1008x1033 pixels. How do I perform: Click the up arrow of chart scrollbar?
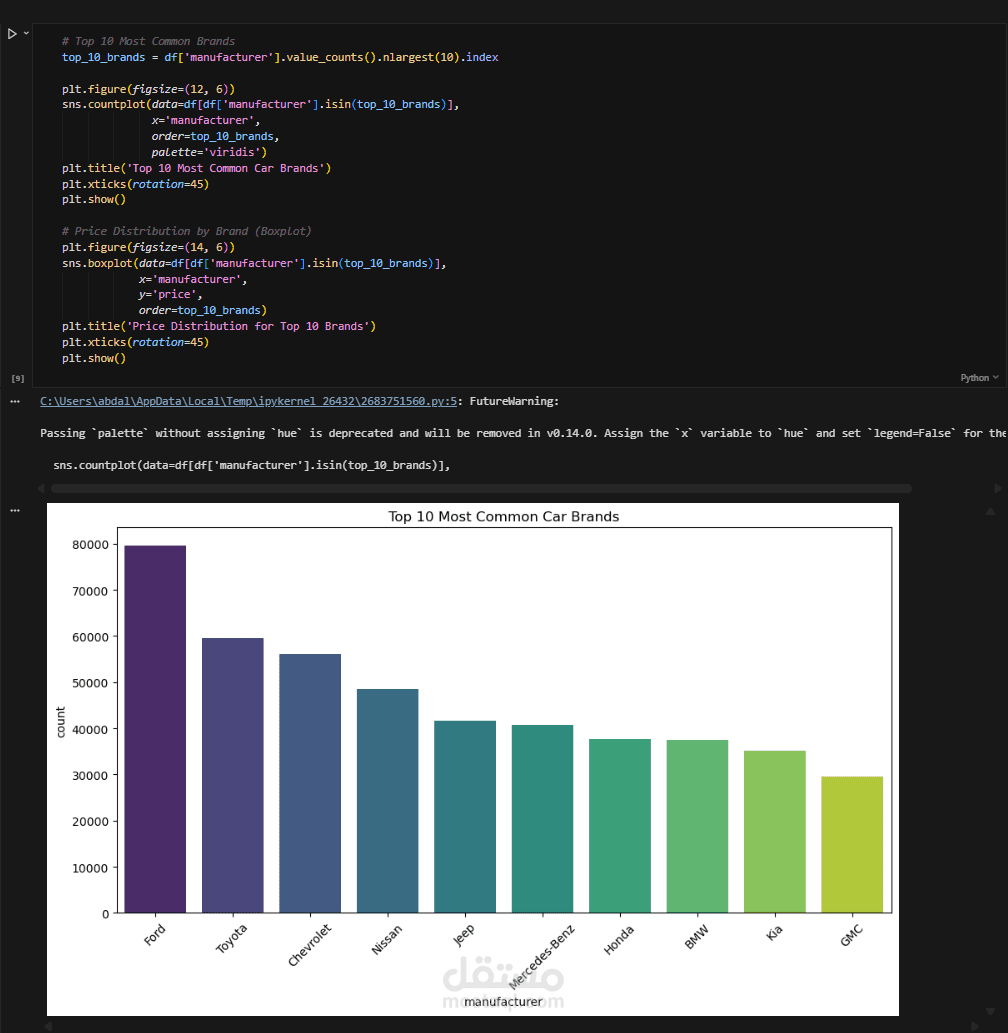click(990, 512)
